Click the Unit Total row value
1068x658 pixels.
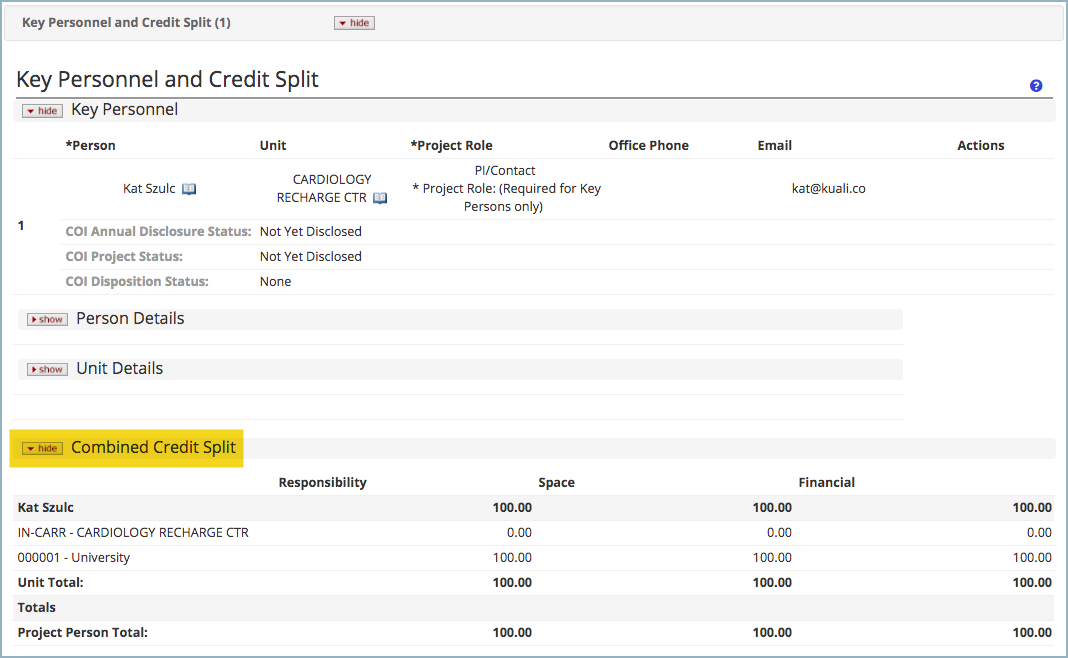tap(511, 582)
